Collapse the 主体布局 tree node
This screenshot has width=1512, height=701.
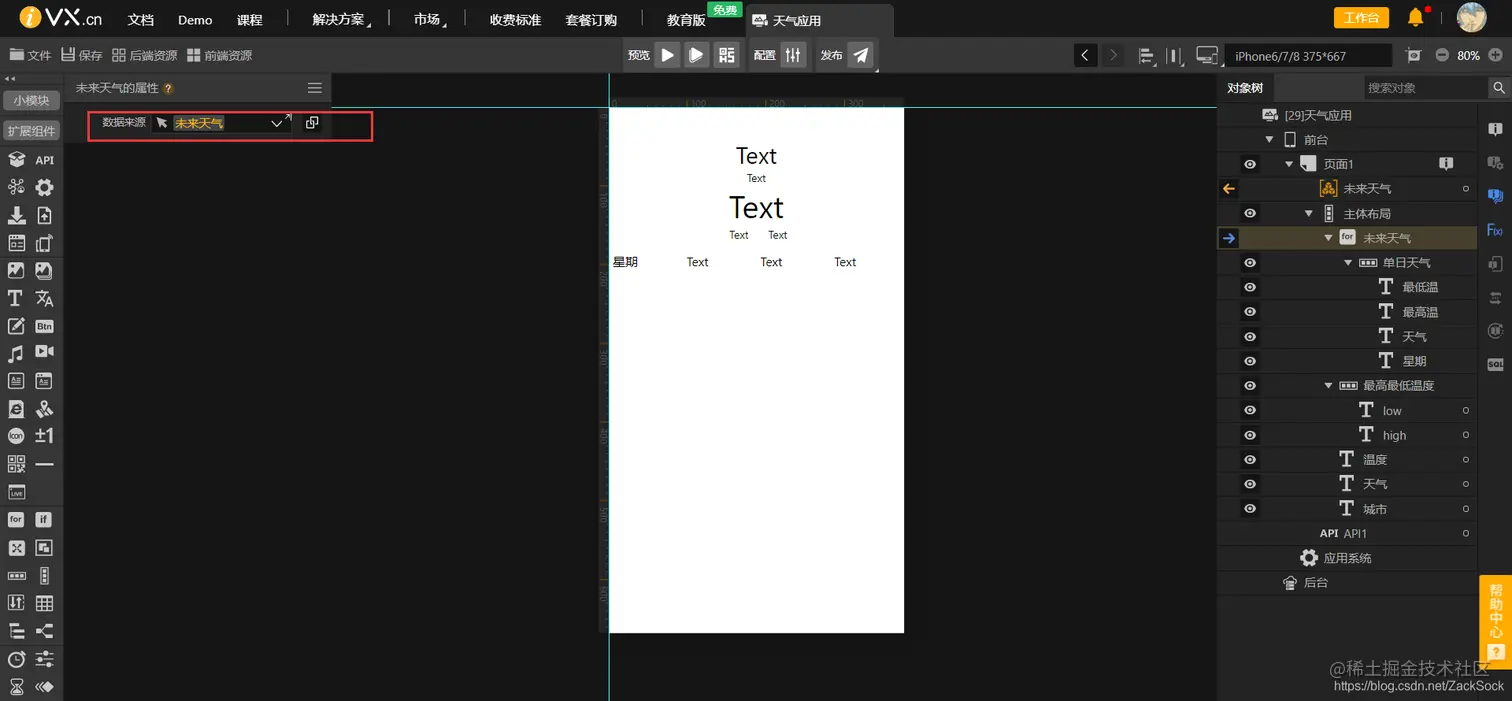[x=1309, y=213]
